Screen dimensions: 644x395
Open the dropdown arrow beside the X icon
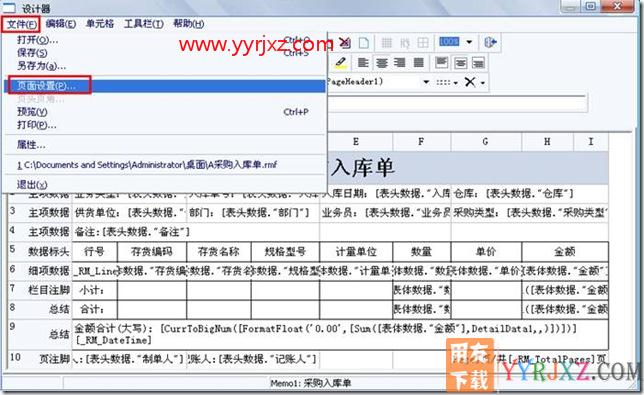point(483,83)
